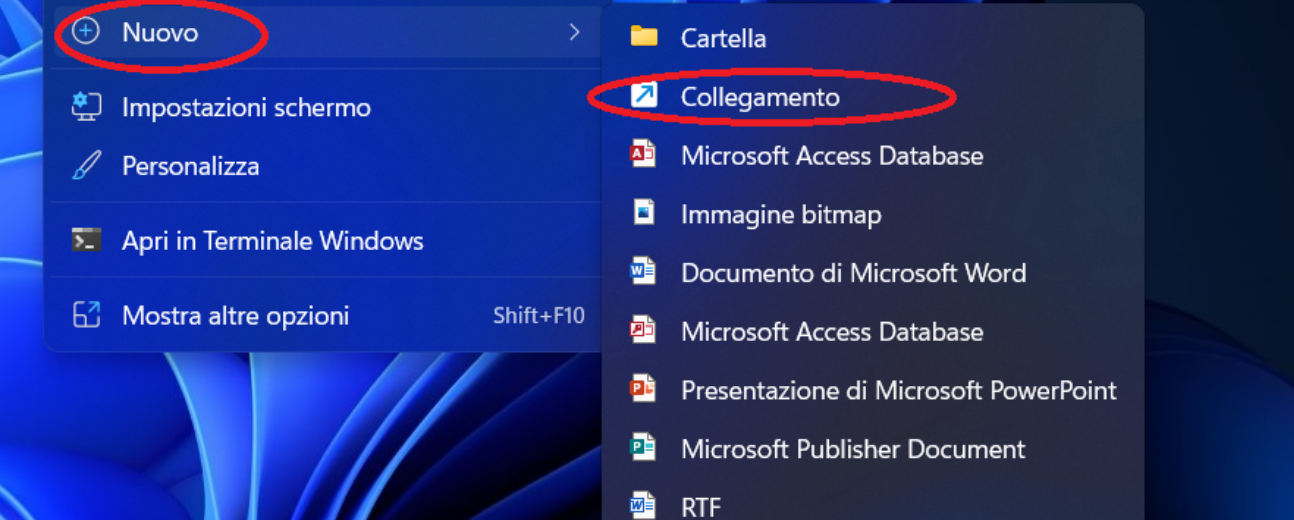The height and width of the screenshot is (520, 1294).
Task: Click the plus icon beside Nuovo
Action: pyautogui.click(x=87, y=32)
